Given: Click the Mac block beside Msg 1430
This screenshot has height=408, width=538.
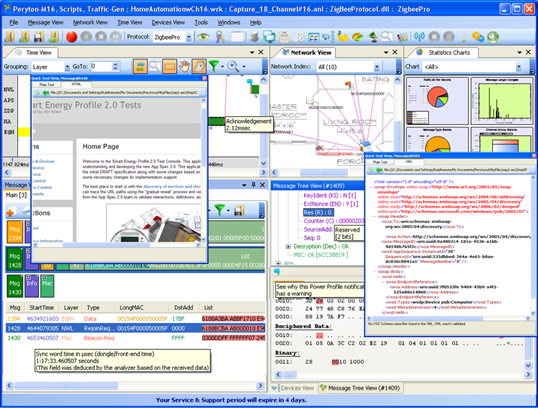Looking at the screenshot, I should (47, 286).
